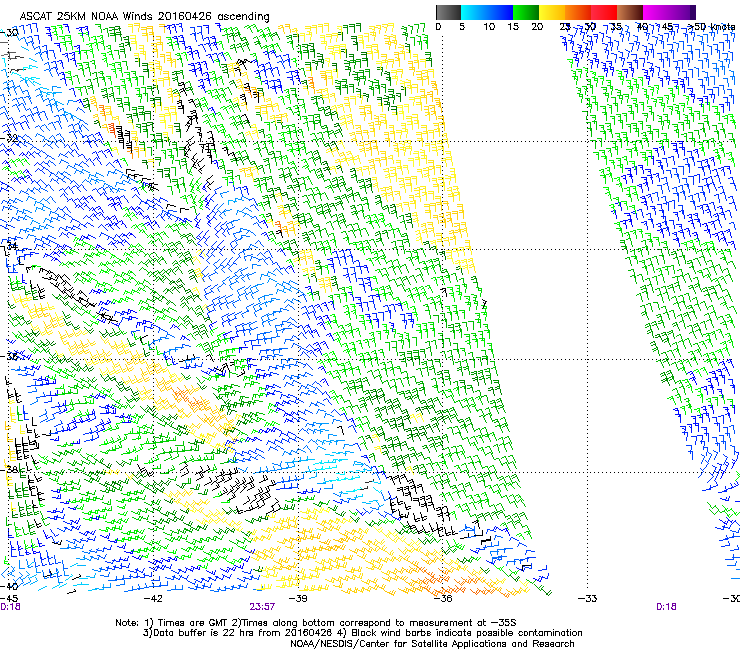Click the '-42' longitude axis label

153,599
